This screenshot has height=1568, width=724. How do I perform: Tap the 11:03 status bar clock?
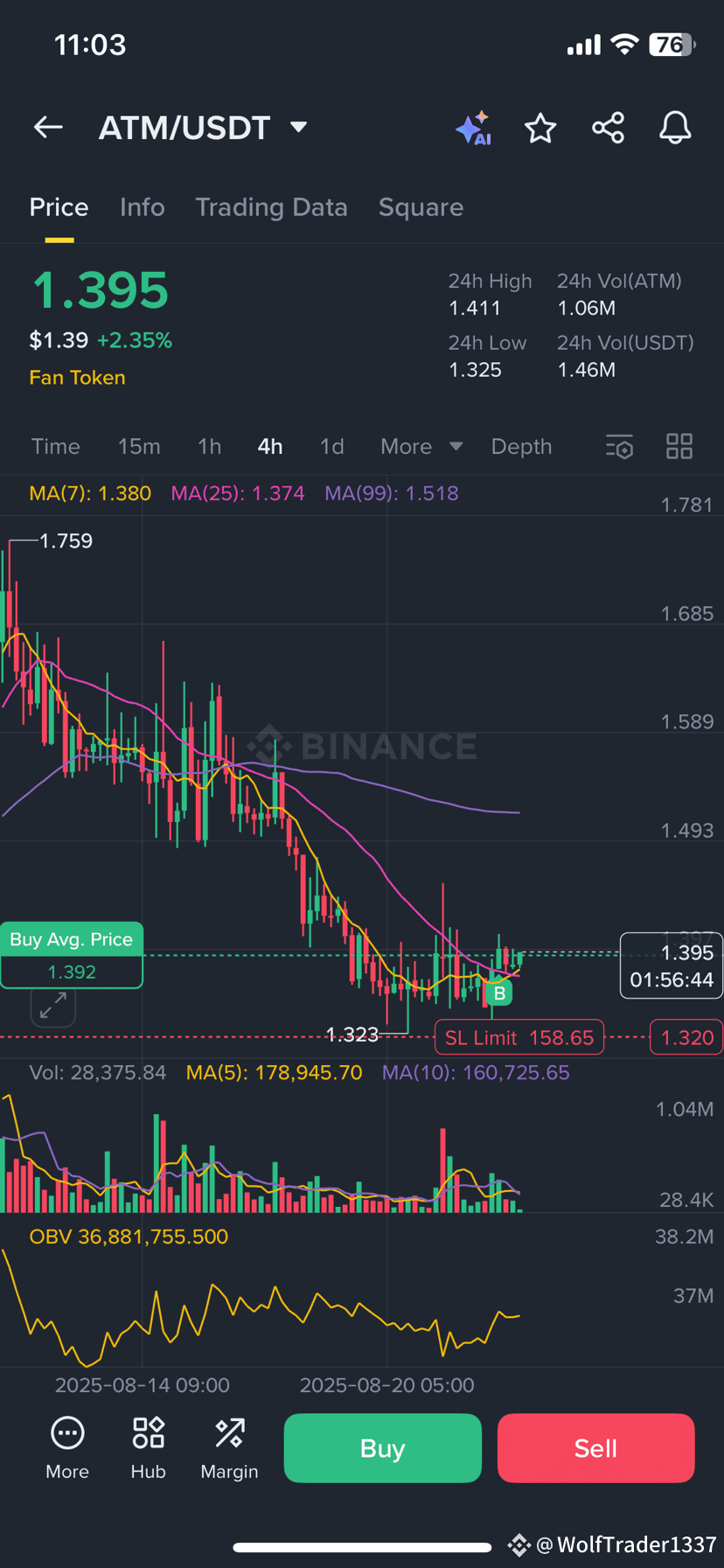click(90, 45)
